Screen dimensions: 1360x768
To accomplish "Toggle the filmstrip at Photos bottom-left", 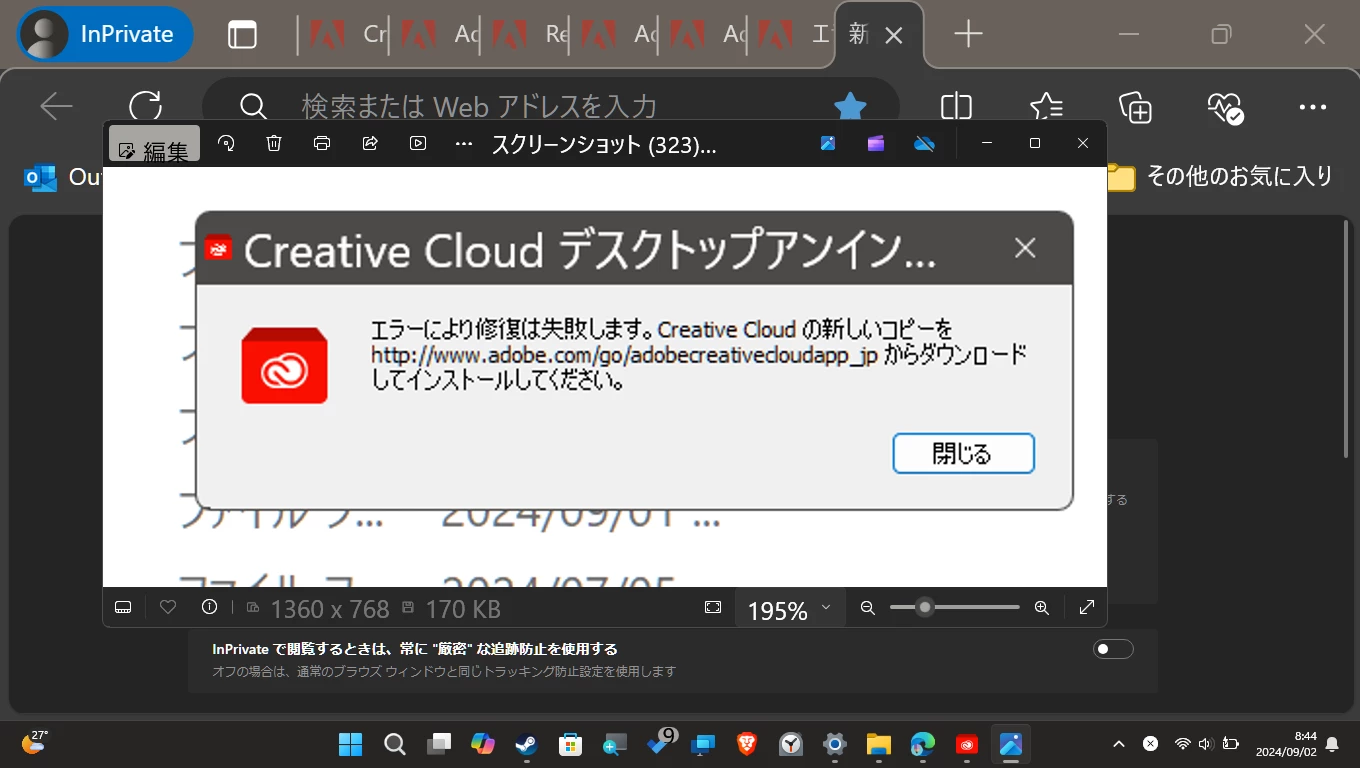I will (123, 607).
